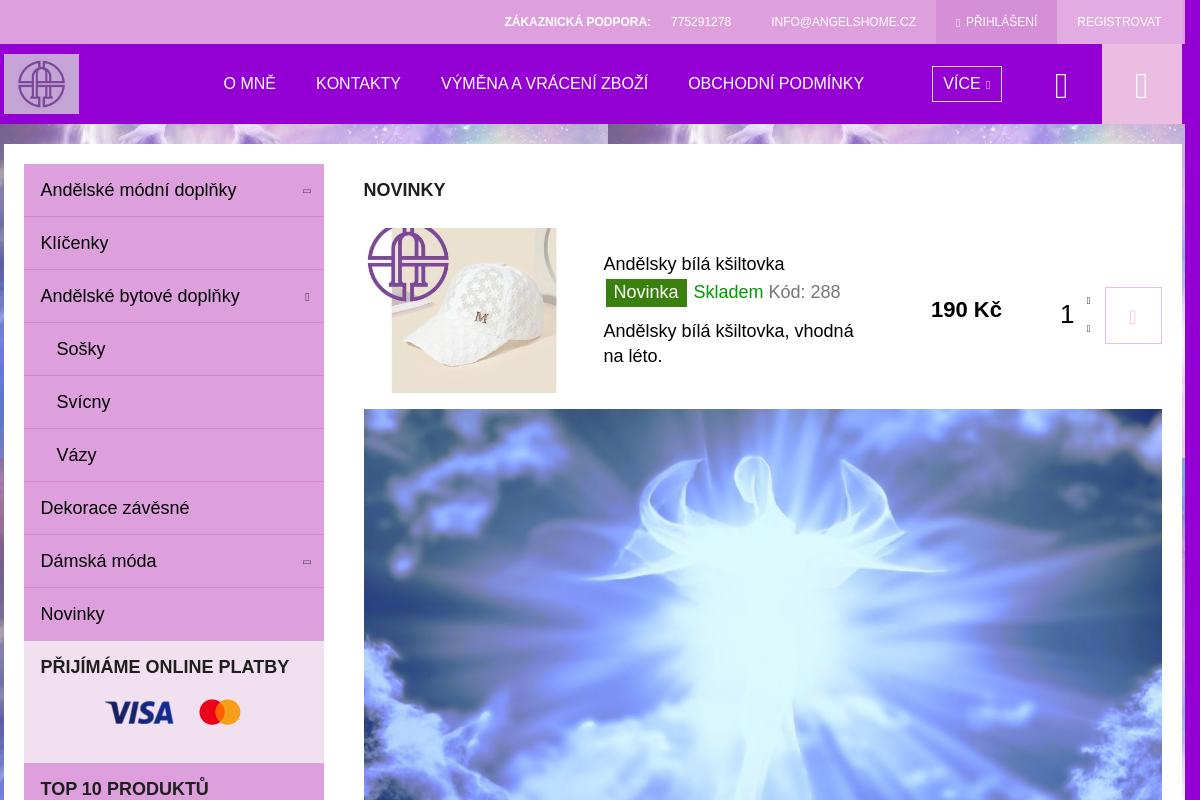The width and height of the screenshot is (1200, 800).
Task: Click the add-to-cart icon next to the quantity
Action: 1133,315
